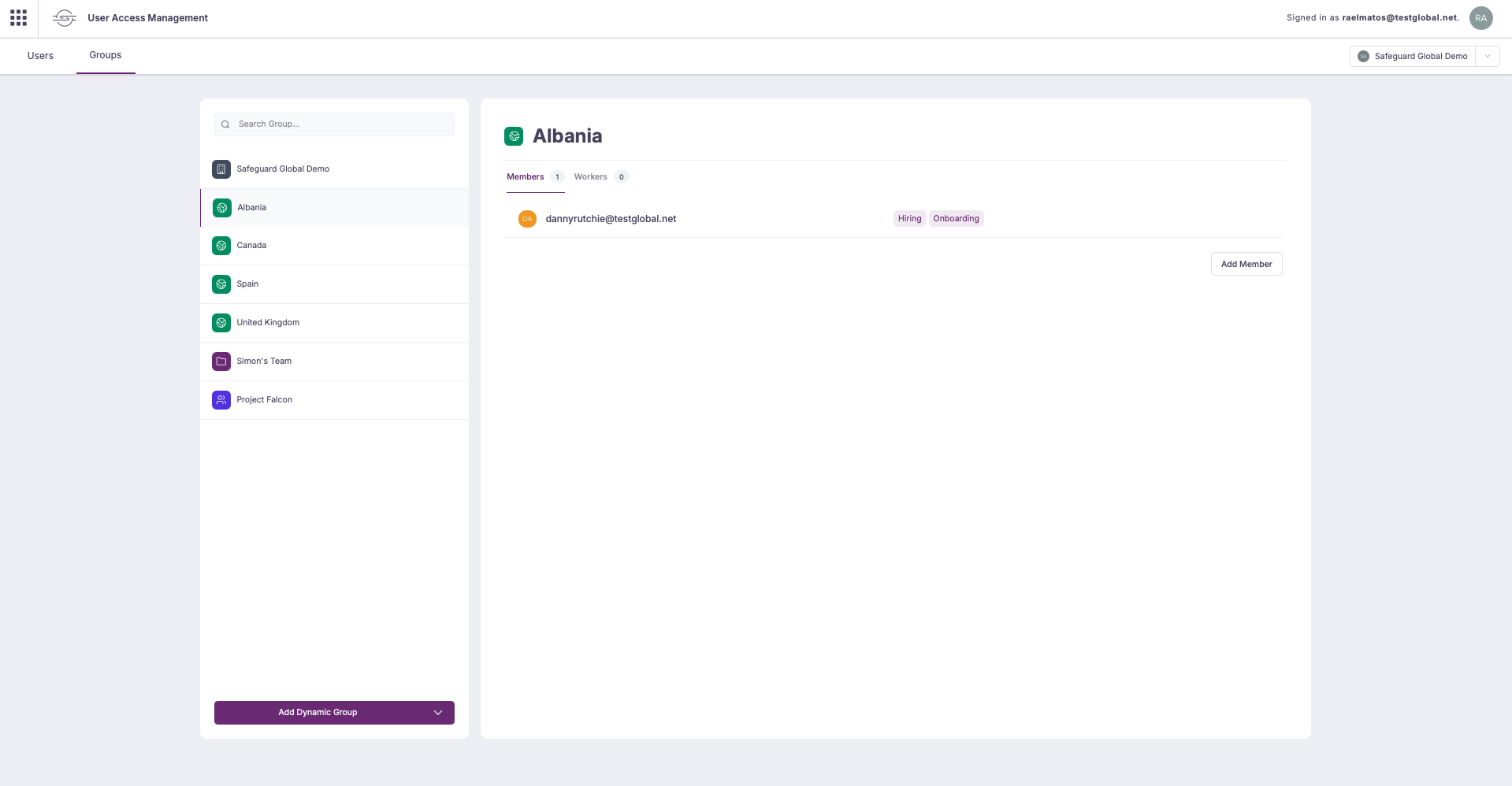
Task: Select the United Kingdom group
Action: point(268,323)
